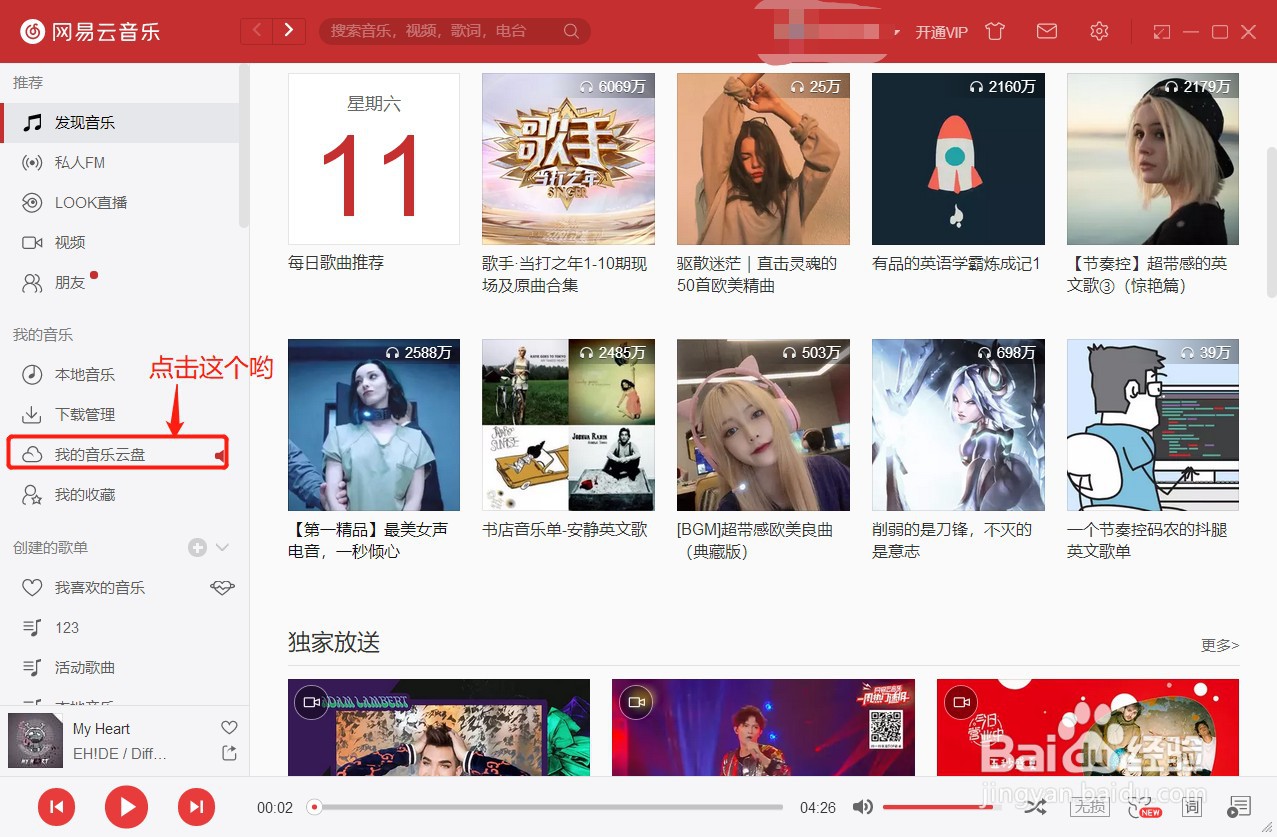Click the plus icon to create a playlist
Viewport: 1277px width, 837px height.
(197, 547)
